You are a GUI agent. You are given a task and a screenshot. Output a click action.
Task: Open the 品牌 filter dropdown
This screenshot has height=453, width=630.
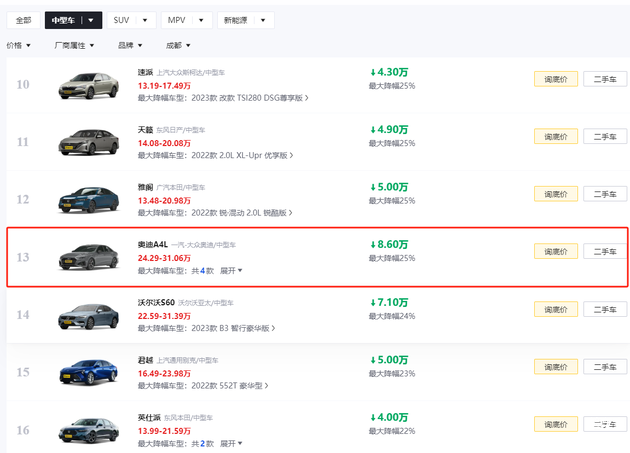click(130, 45)
